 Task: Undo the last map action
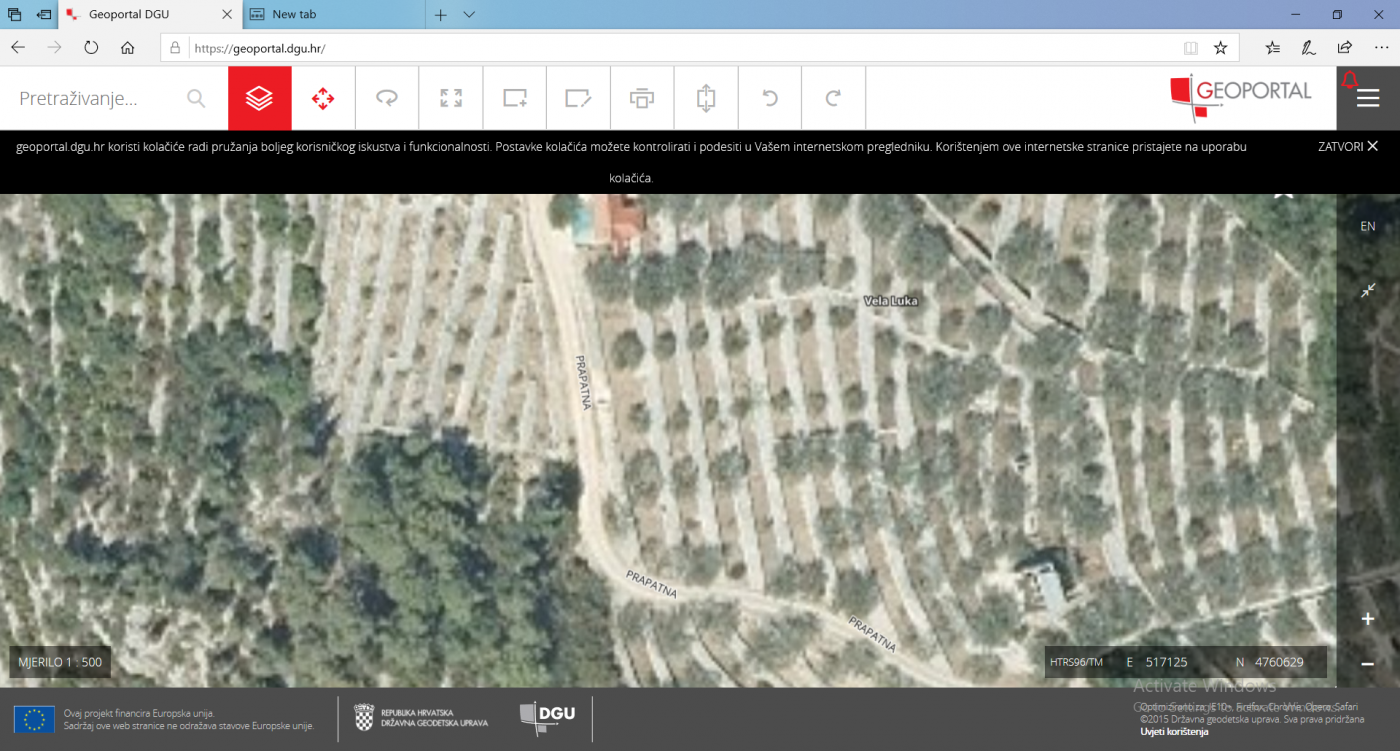(x=770, y=98)
